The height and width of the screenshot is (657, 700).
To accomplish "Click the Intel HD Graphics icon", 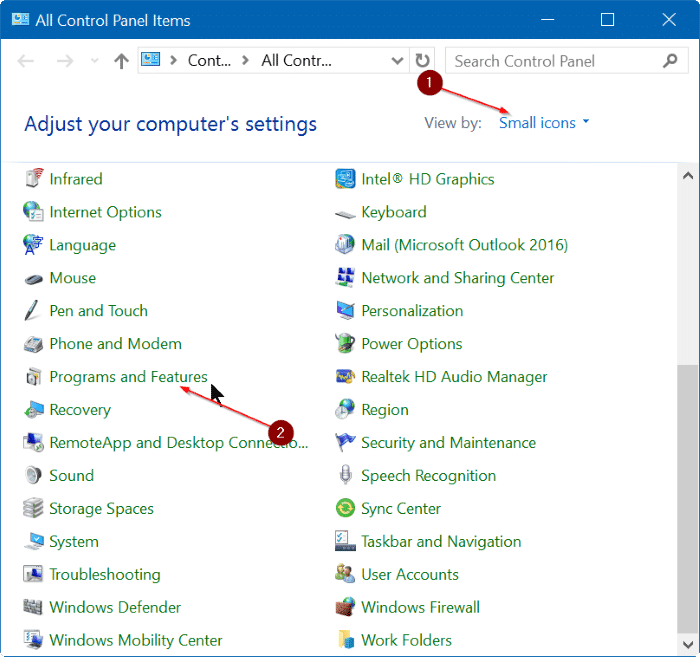I will [x=346, y=179].
